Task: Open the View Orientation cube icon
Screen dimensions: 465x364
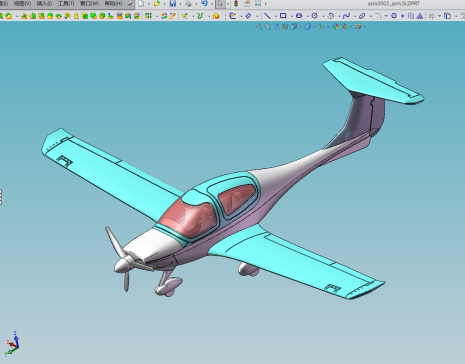Action: [294, 26]
